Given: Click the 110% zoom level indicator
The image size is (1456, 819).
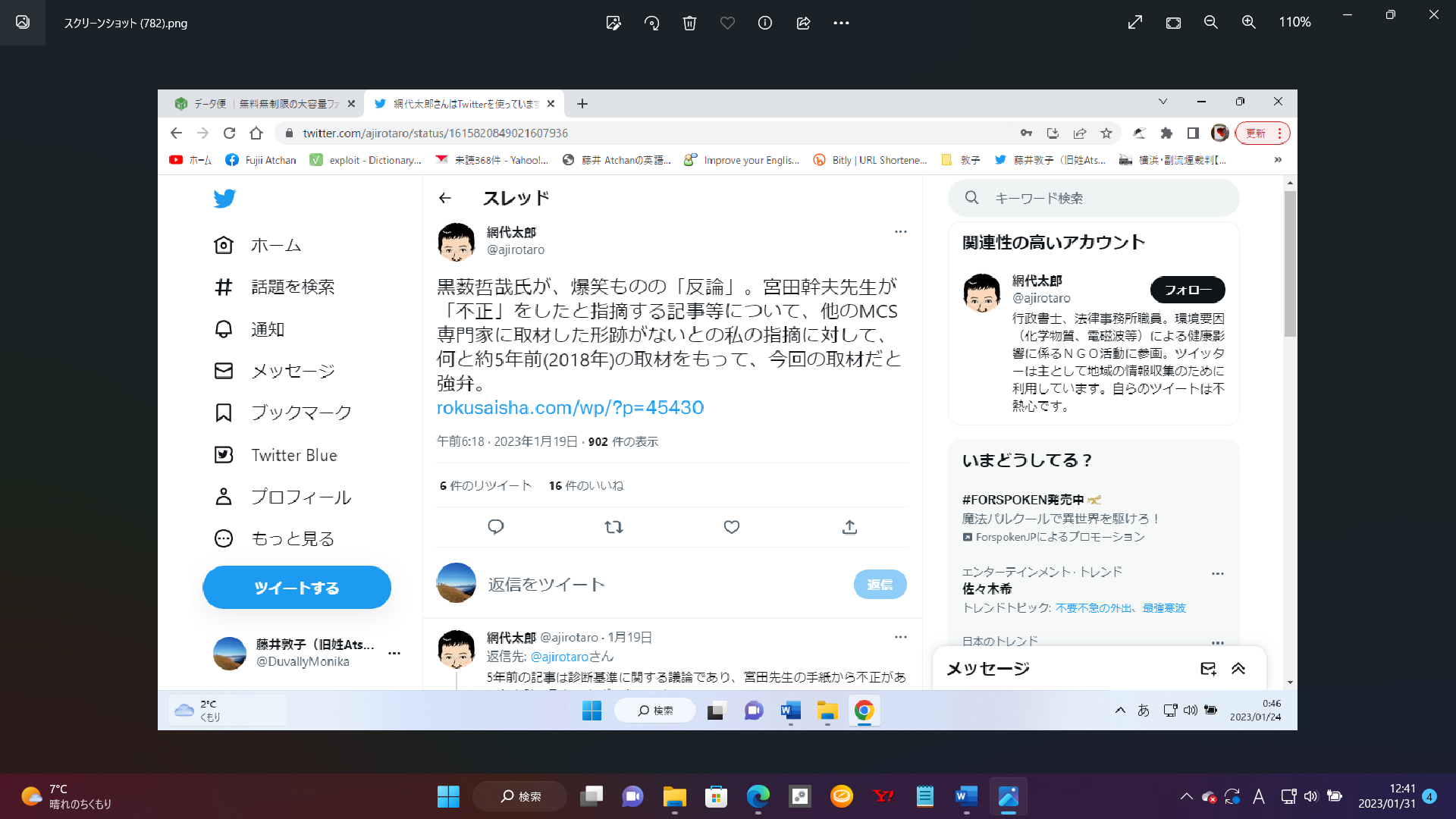Looking at the screenshot, I should point(1294,23).
